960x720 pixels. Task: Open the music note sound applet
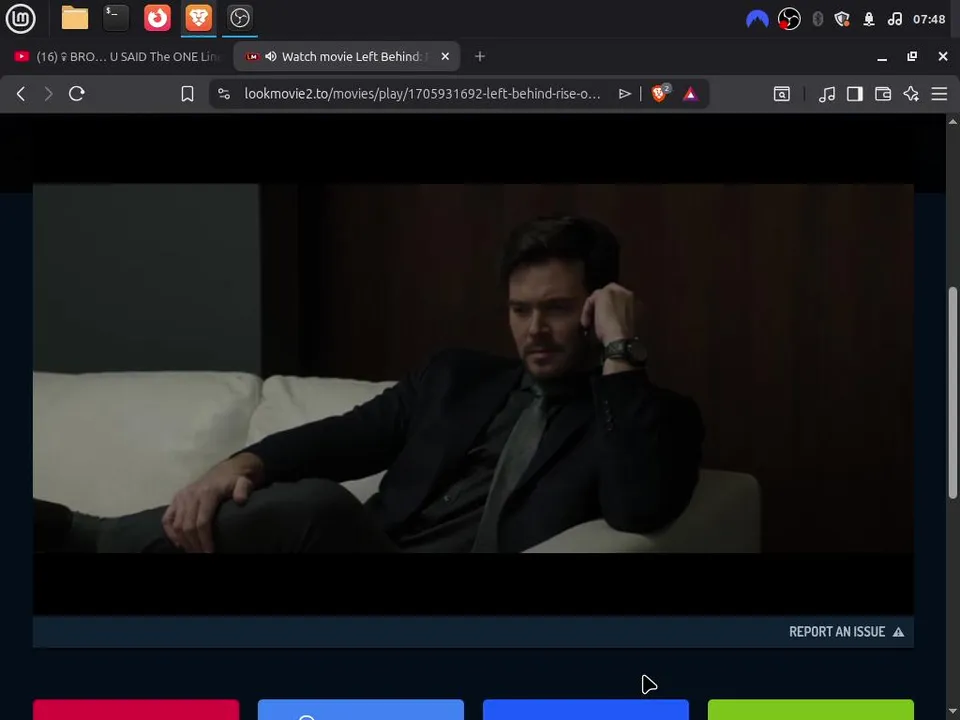[894, 20]
